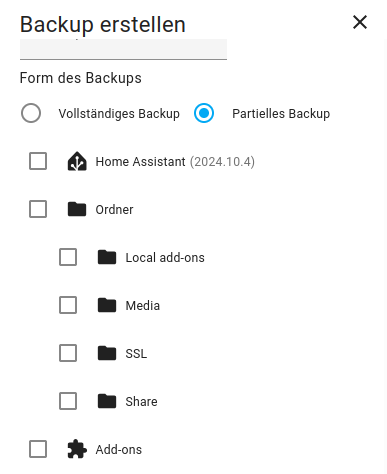Tick the Ordner checkbox
The height and width of the screenshot is (474, 387).
click(38, 209)
